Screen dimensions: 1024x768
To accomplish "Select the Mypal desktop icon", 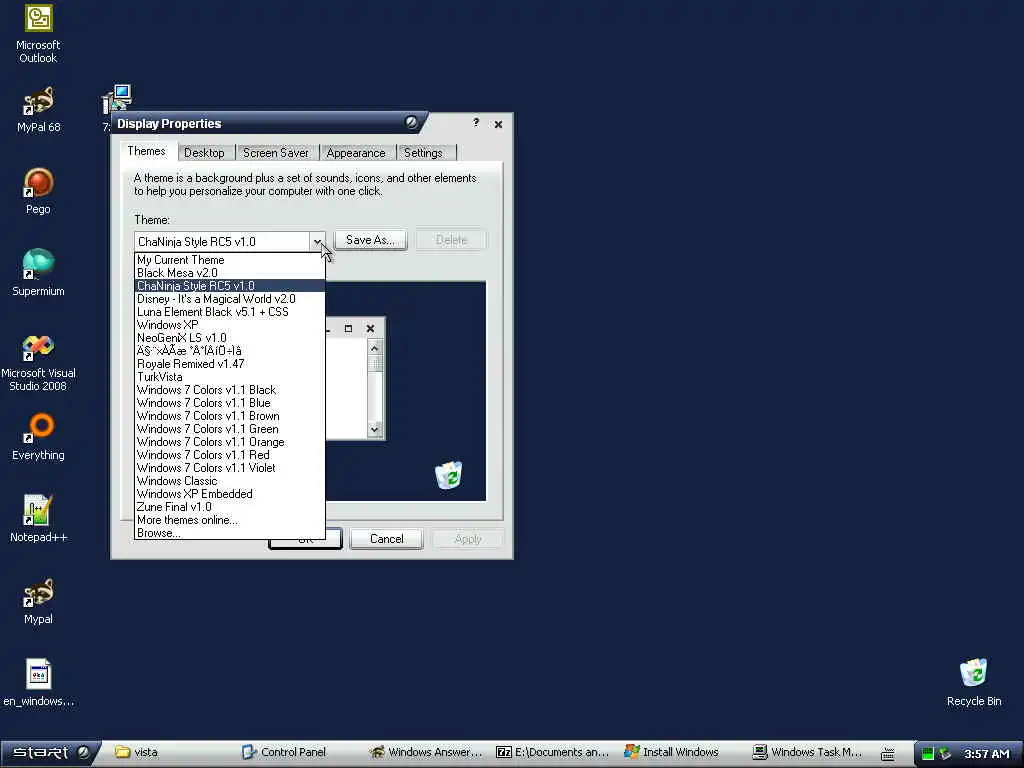I will pyautogui.click(x=39, y=601).
